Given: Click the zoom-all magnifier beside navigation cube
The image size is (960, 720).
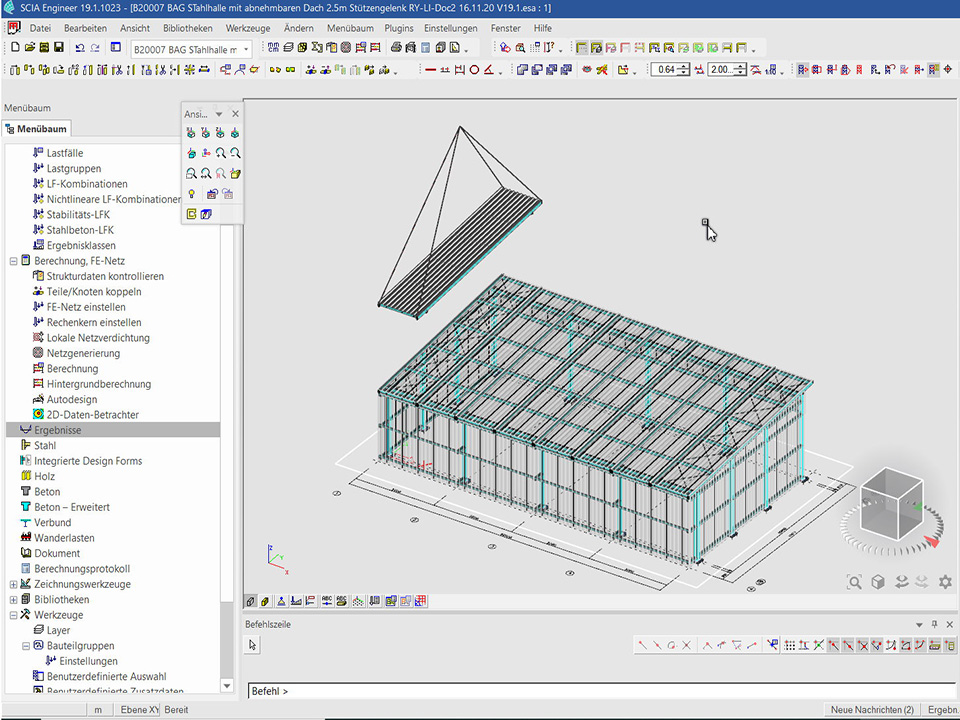Looking at the screenshot, I should (x=854, y=582).
